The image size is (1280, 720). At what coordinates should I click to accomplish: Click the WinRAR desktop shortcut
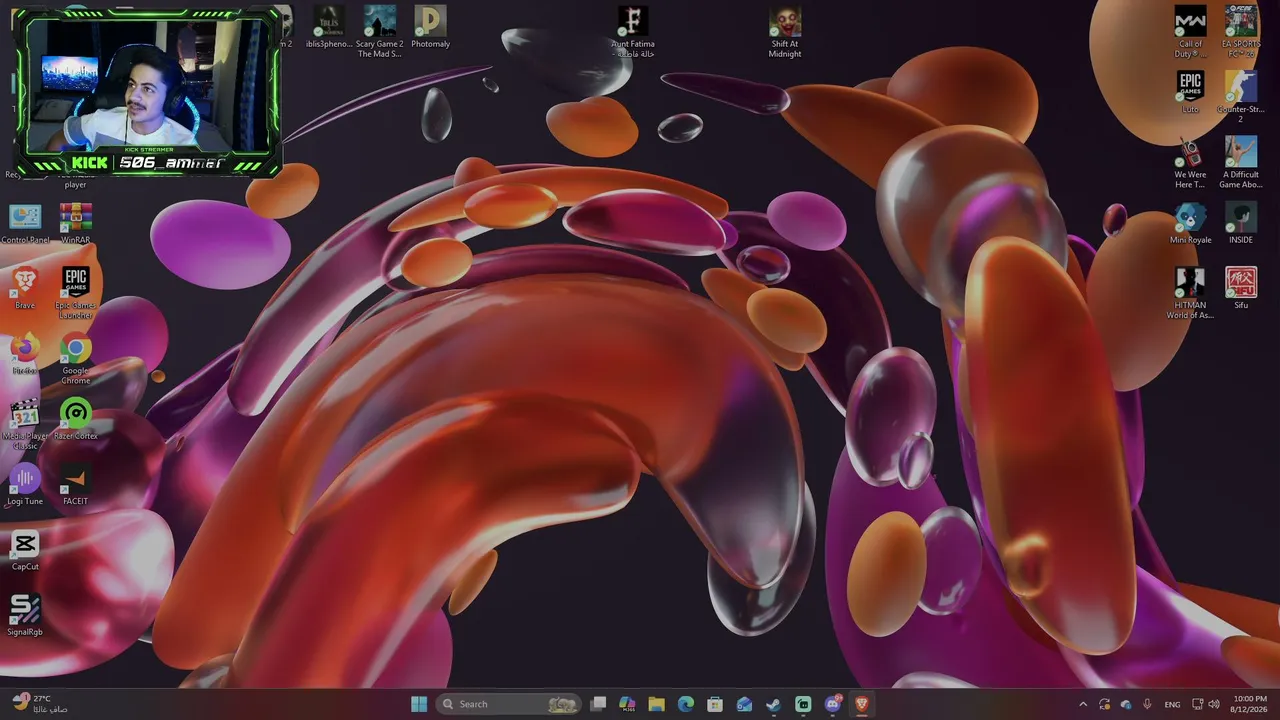76,223
